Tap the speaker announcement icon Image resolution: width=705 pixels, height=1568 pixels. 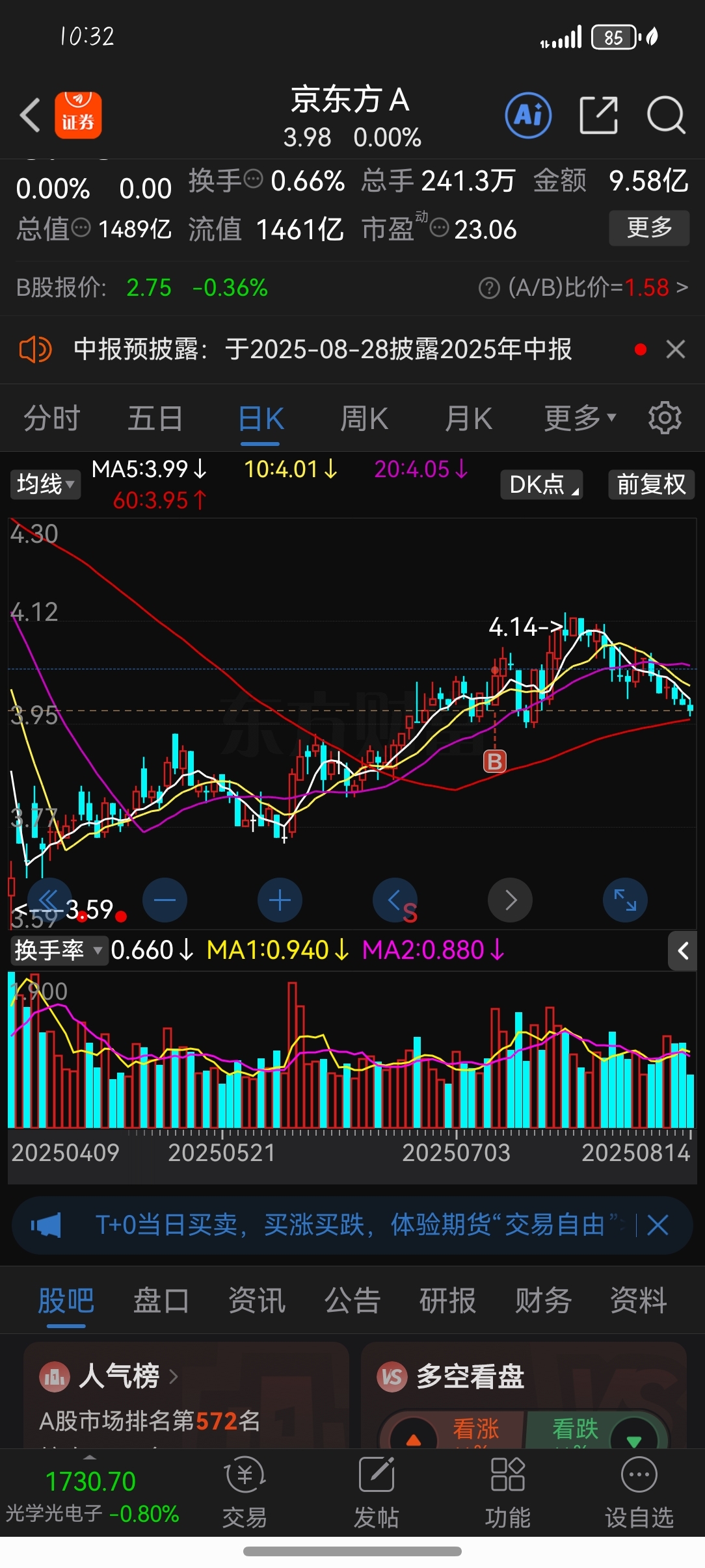35,350
